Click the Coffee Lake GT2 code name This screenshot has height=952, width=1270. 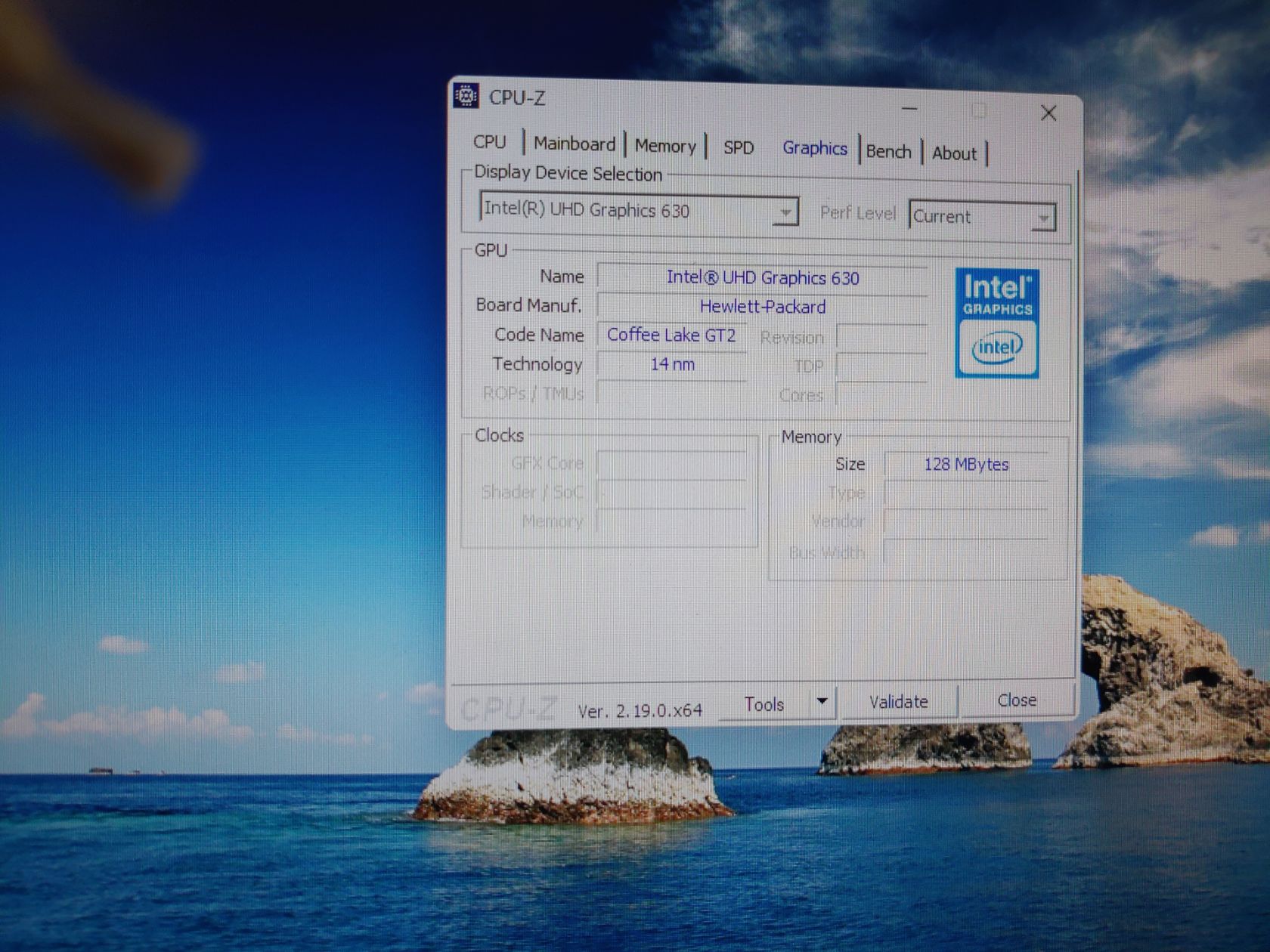click(x=671, y=335)
